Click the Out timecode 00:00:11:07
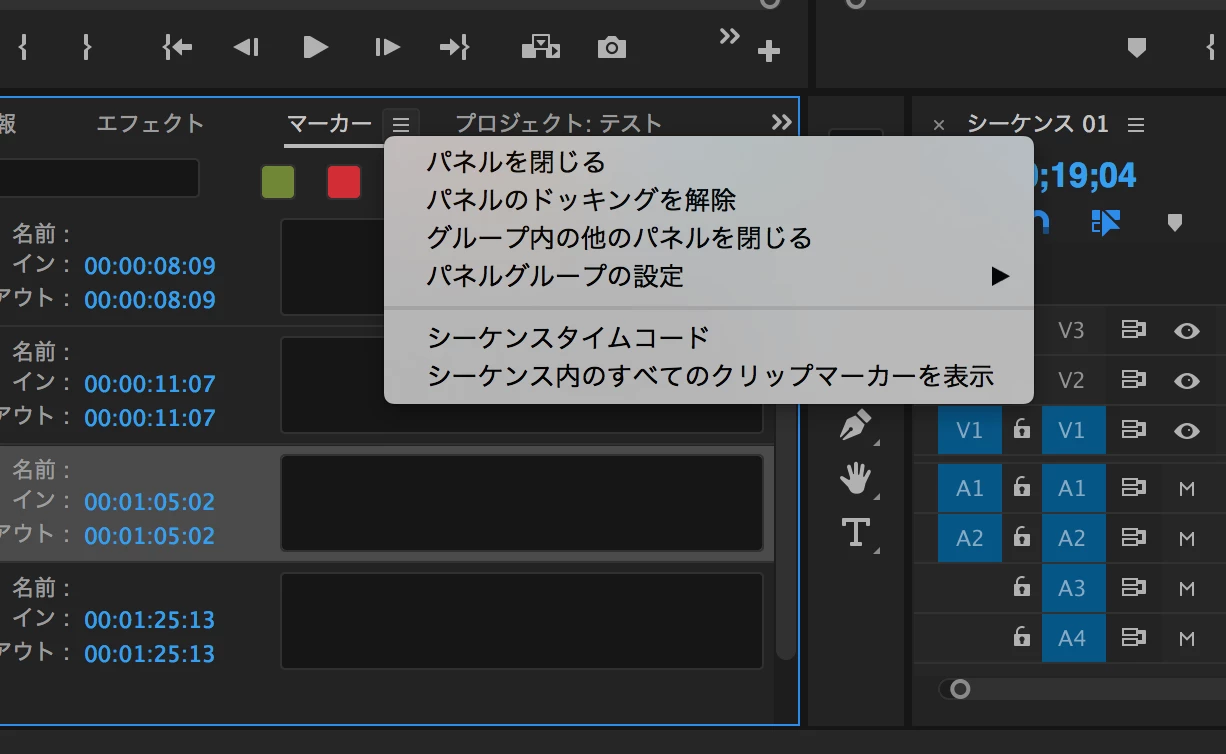This screenshot has height=754, width=1226. click(150, 418)
